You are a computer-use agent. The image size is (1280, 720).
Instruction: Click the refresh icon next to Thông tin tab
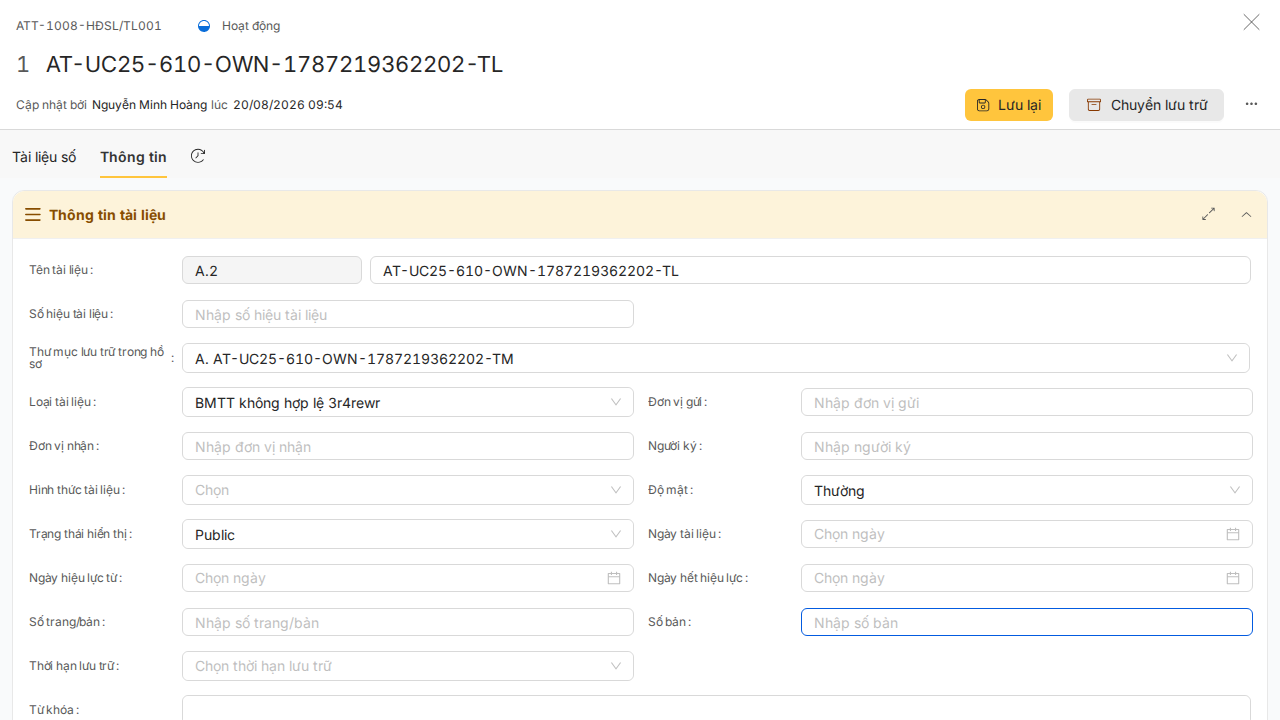(198, 156)
